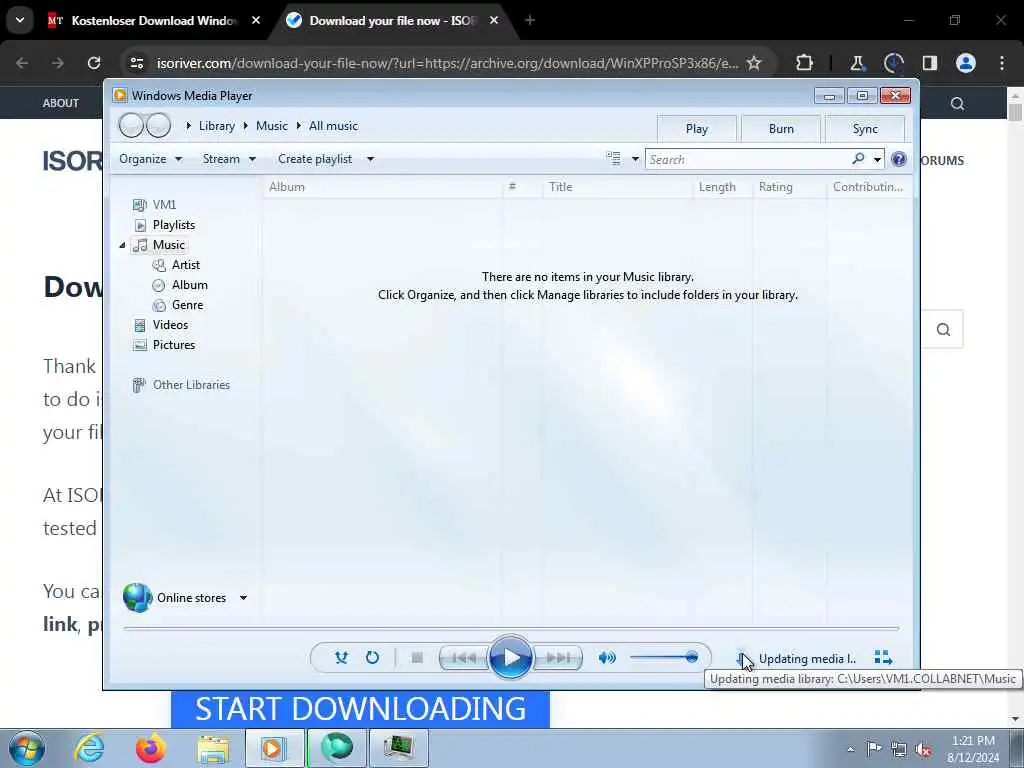1024x768 pixels.
Task: Open Media Player Help icon
Action: (899, 159)
